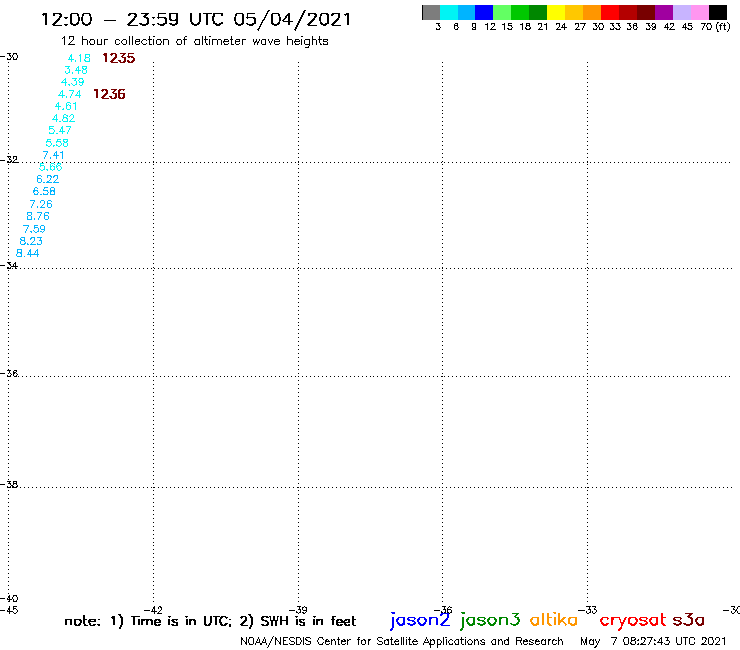The width and height of the screenshot is (740, 650).
Task: Click the -45 longitude axis label
Action: click(x=9, y=610)
